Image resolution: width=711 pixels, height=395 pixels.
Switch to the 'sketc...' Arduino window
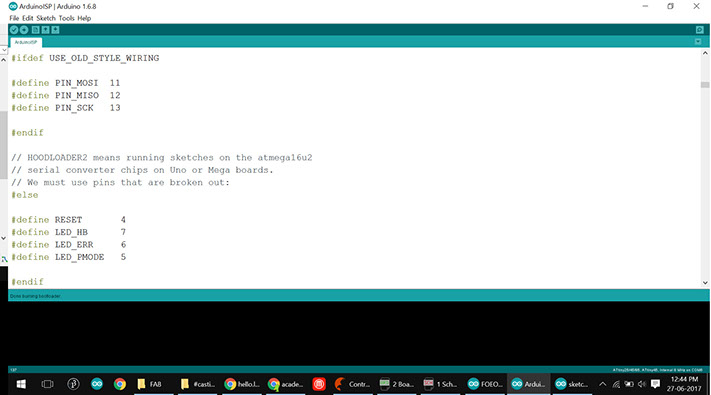[x=572, y=384]
